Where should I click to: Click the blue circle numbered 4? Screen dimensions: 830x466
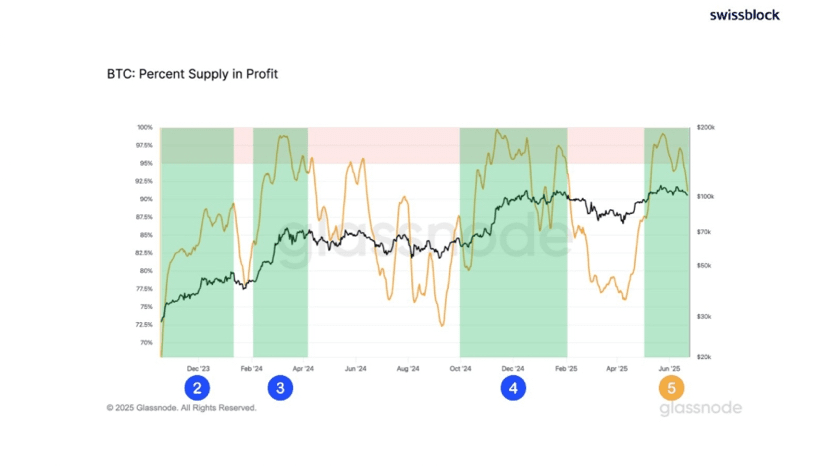pyautogui.click(x=513, y=388)
